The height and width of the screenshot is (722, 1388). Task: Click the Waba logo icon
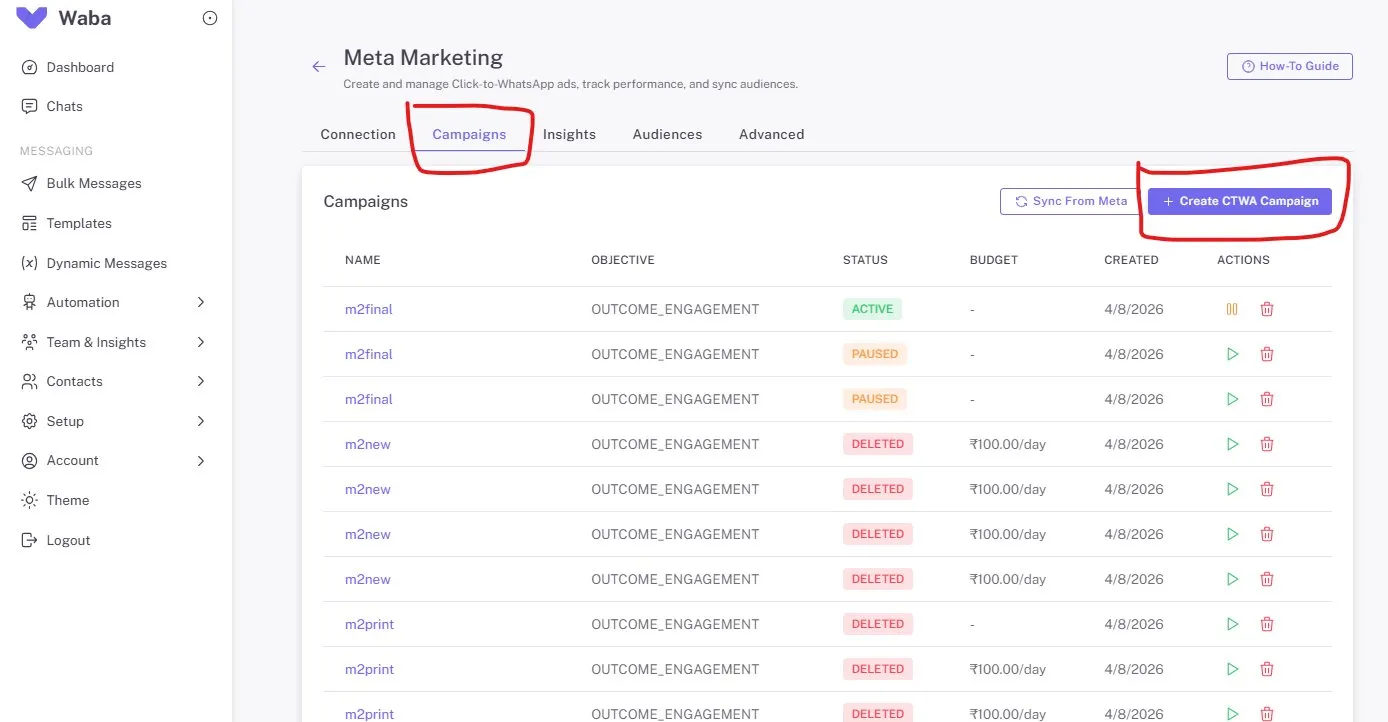pos(32,18)
